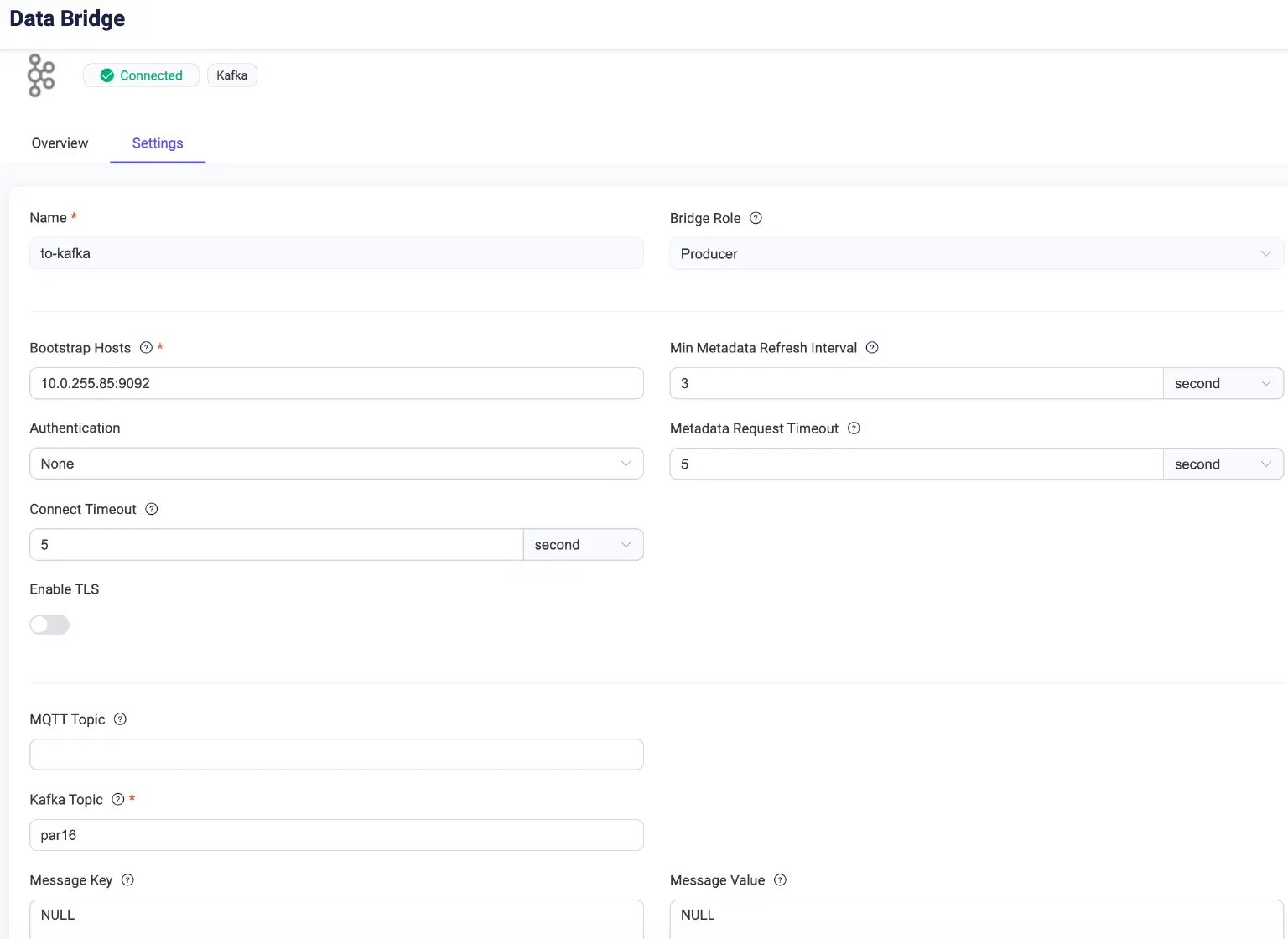Click the Kafka type tag
The image size is (1288, 939).
coord(231,75)
